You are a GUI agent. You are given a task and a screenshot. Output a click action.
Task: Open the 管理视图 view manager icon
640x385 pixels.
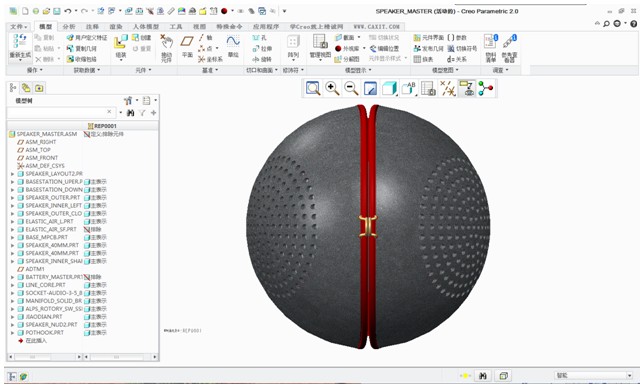[320, 47]
